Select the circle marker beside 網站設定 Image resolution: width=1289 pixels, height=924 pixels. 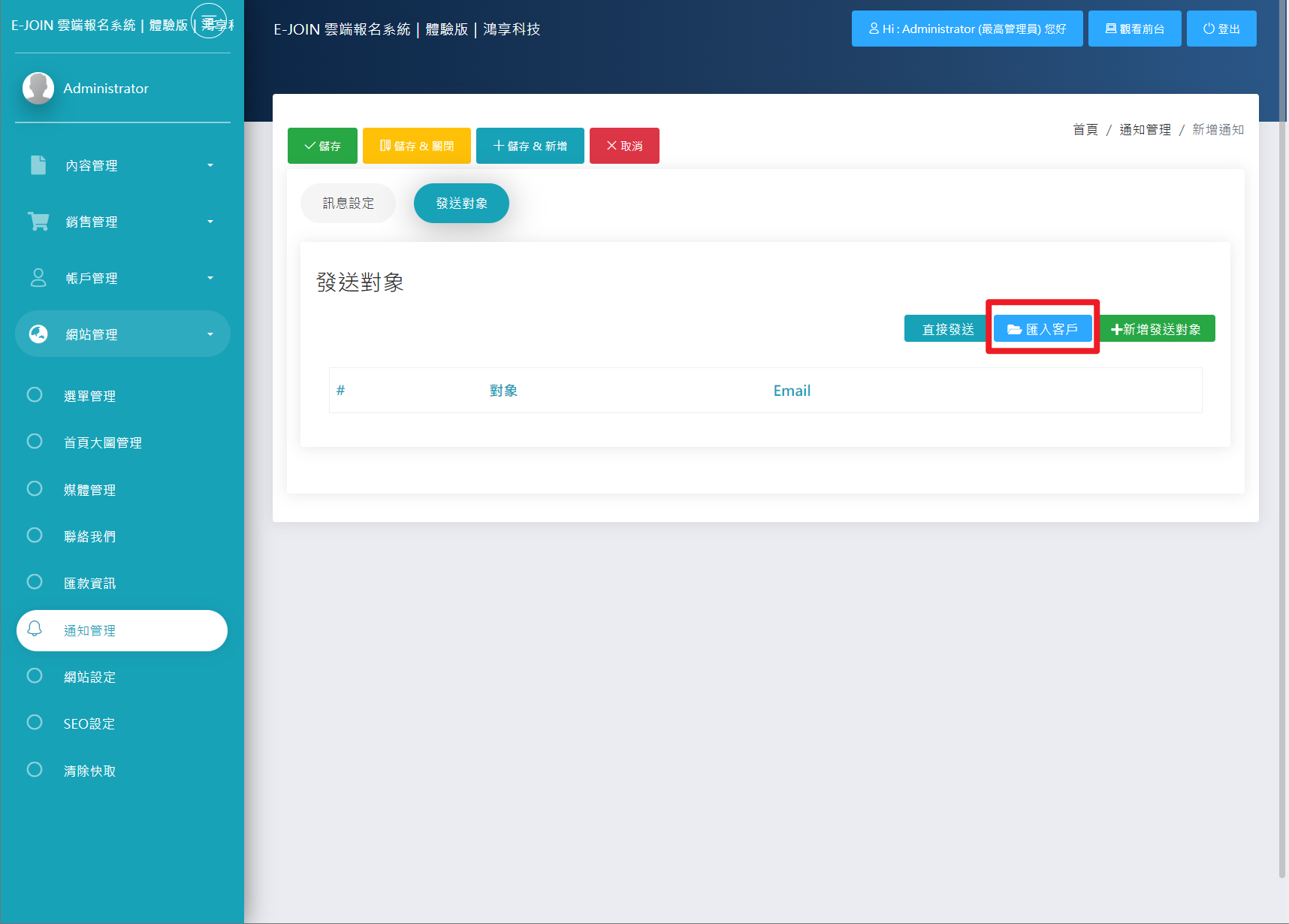tap(35, 676)
